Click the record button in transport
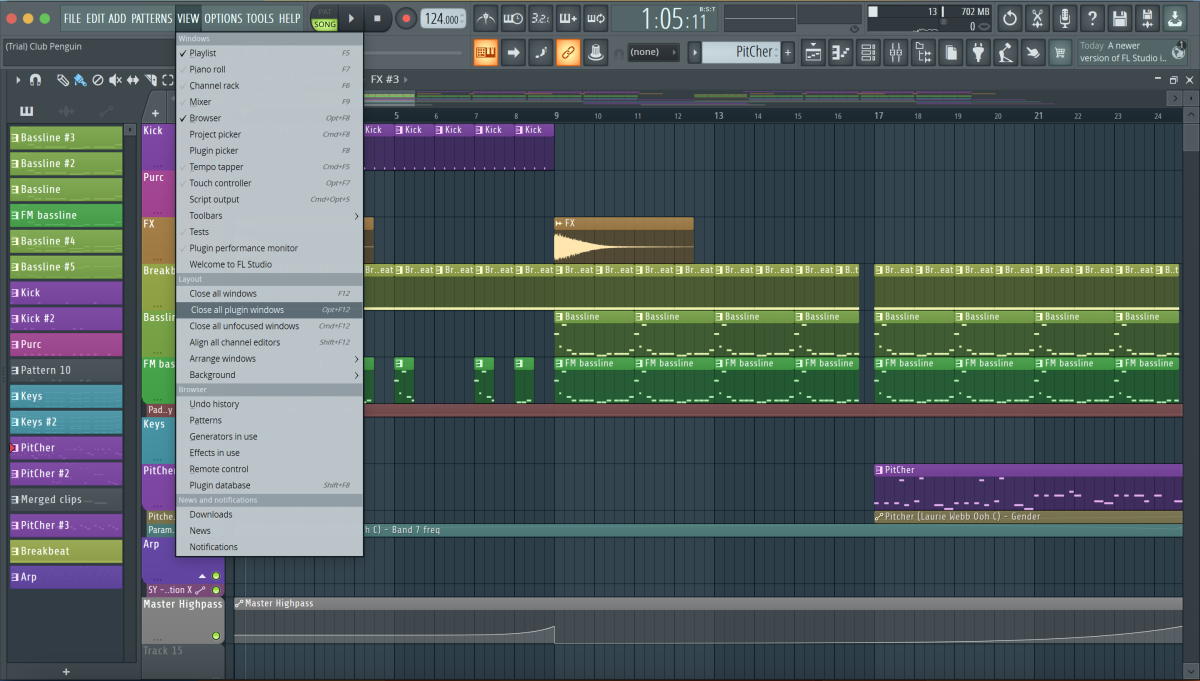The image size is (1200, 681). [x=406, y=18]
